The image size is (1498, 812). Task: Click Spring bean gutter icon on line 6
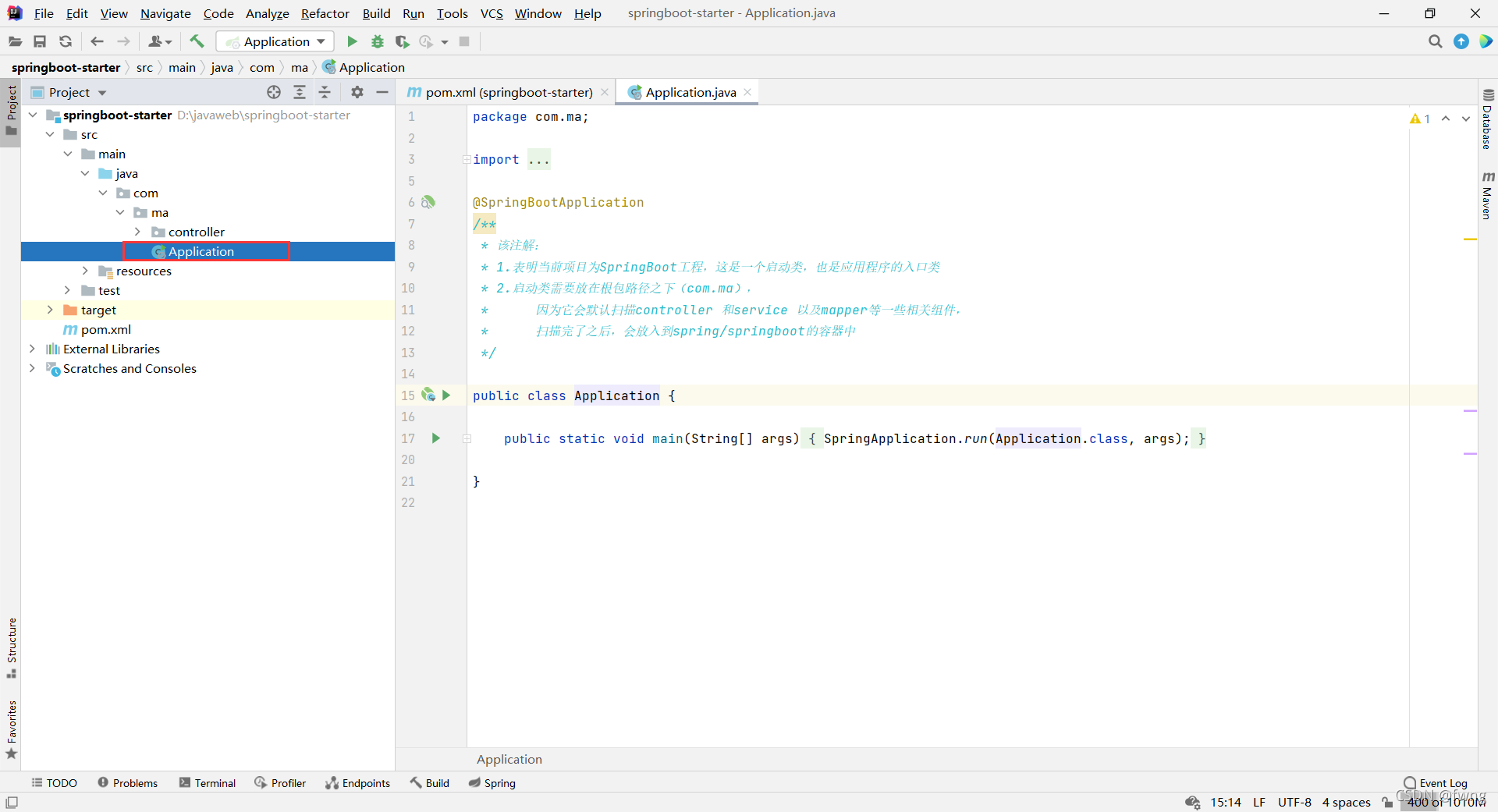pos(428,202)
